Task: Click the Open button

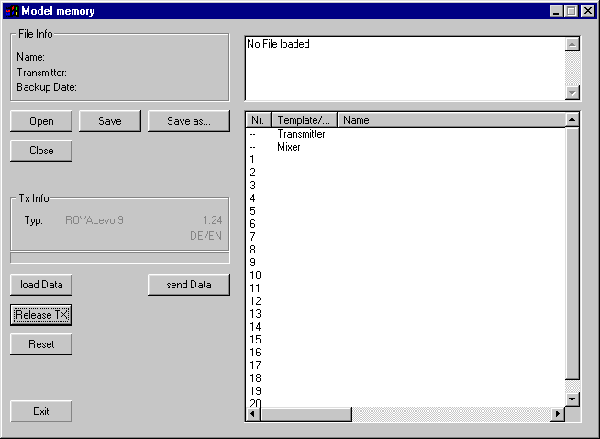Action: (40, 121)
